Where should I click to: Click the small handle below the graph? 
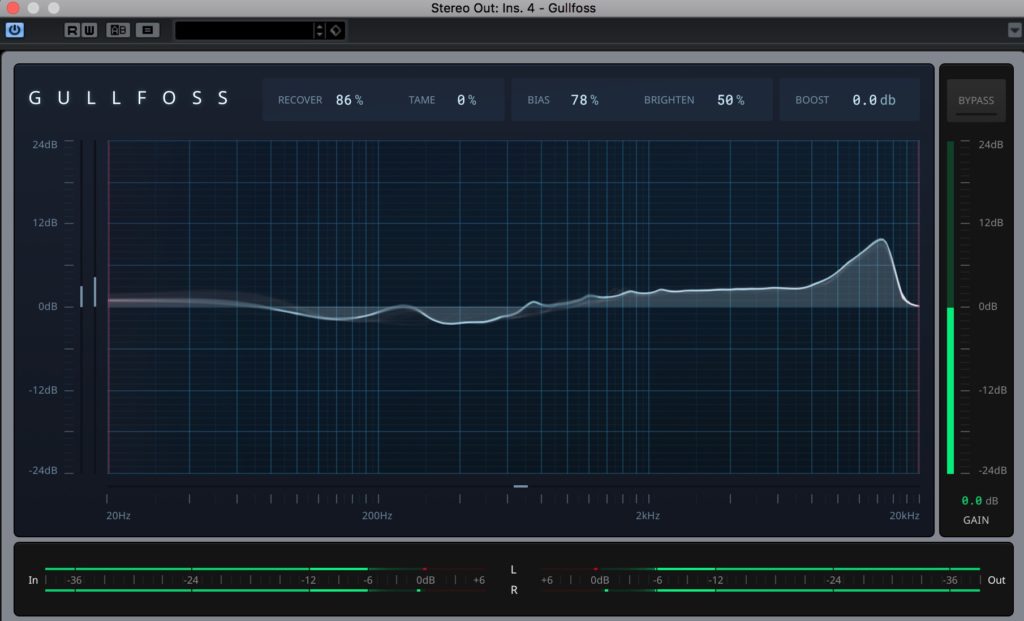(x=520, y=486)
